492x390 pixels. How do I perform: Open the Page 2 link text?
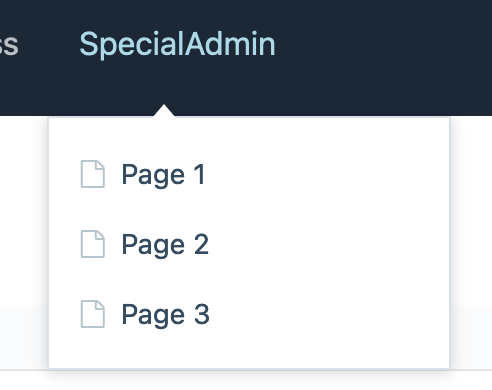click(165, 245)
